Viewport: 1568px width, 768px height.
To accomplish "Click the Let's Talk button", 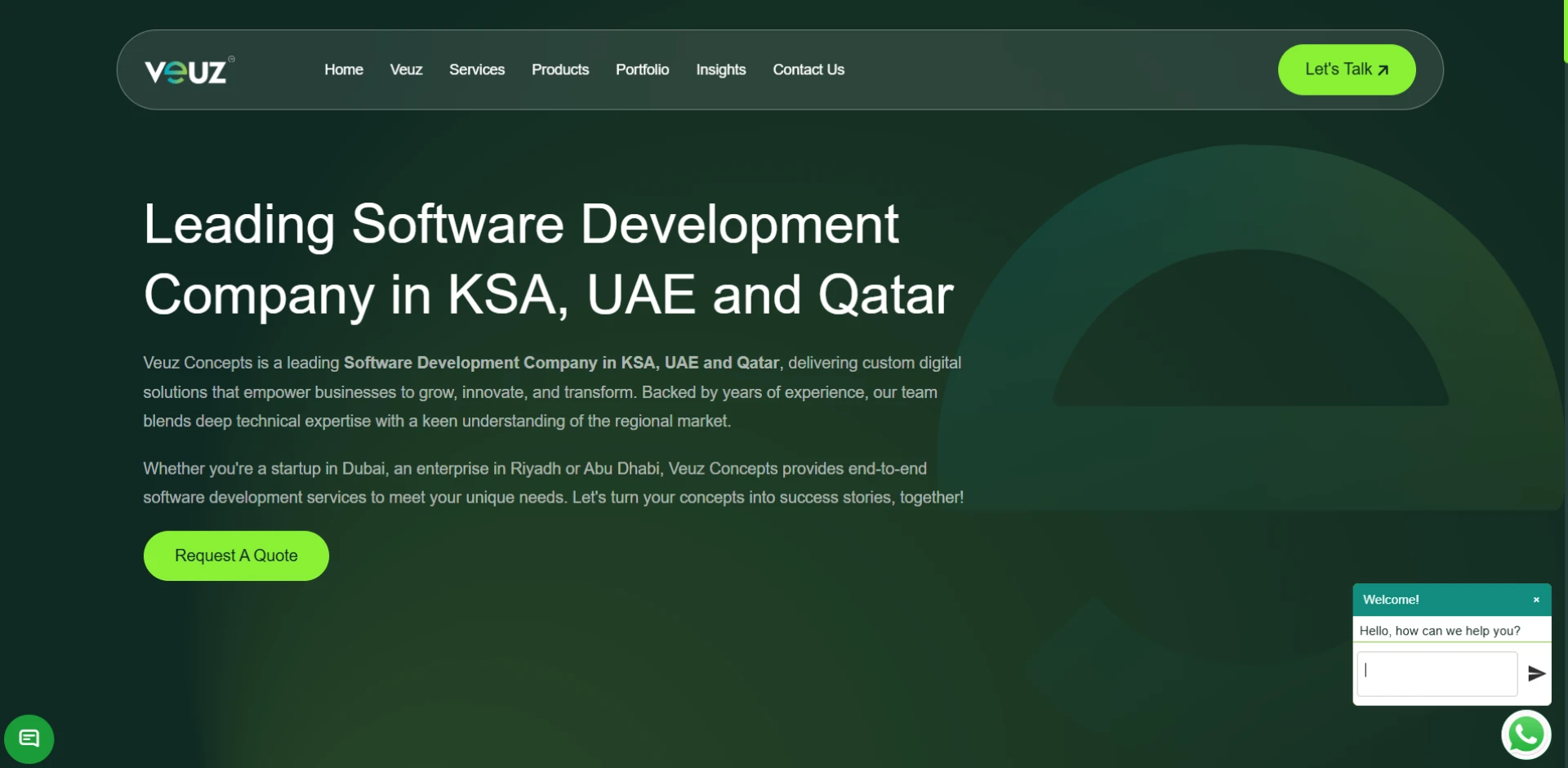I will point(1347,69).
